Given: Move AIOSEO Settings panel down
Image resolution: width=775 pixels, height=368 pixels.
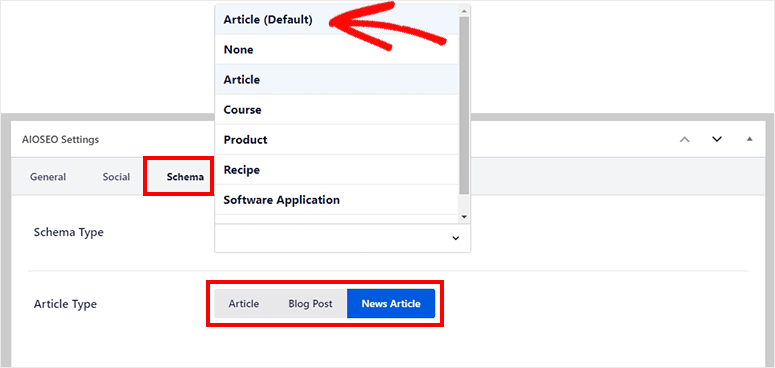Looking at the screenshot, I should click(717, 139).
